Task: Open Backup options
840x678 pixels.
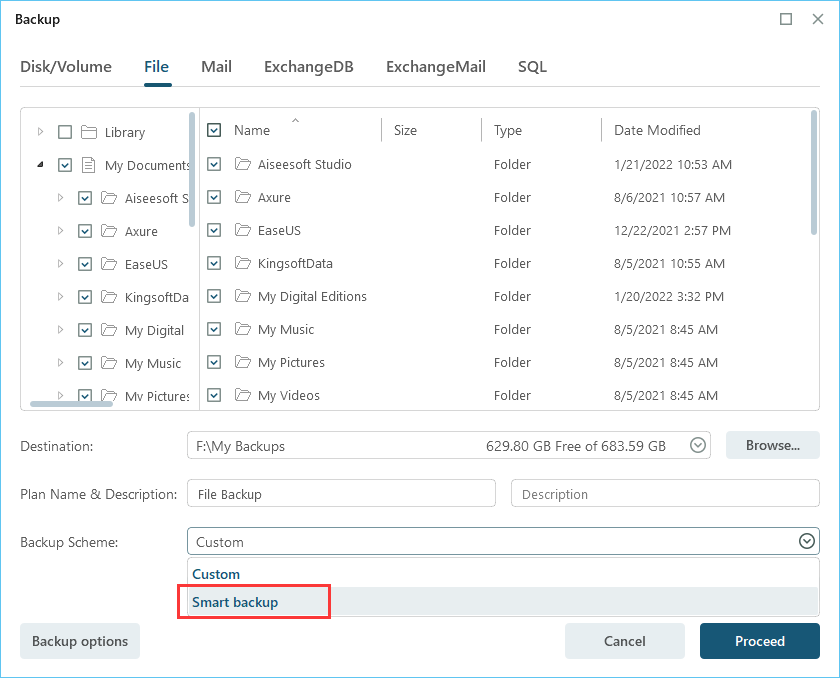Action: 80,641
